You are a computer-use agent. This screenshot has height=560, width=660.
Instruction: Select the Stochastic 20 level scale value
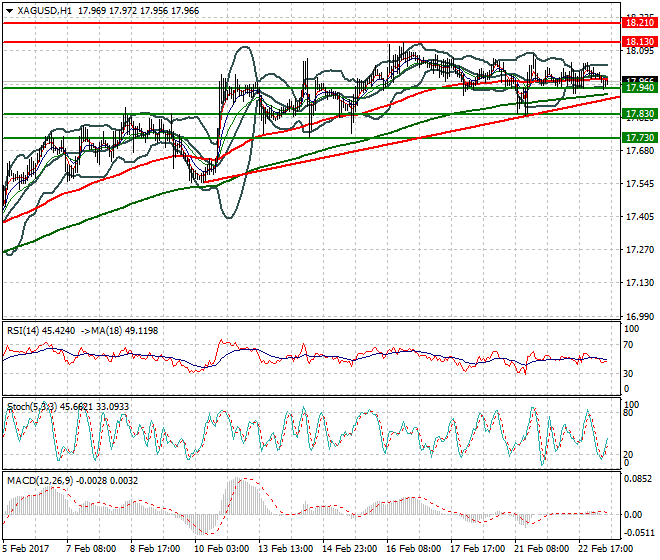point(628,455)
